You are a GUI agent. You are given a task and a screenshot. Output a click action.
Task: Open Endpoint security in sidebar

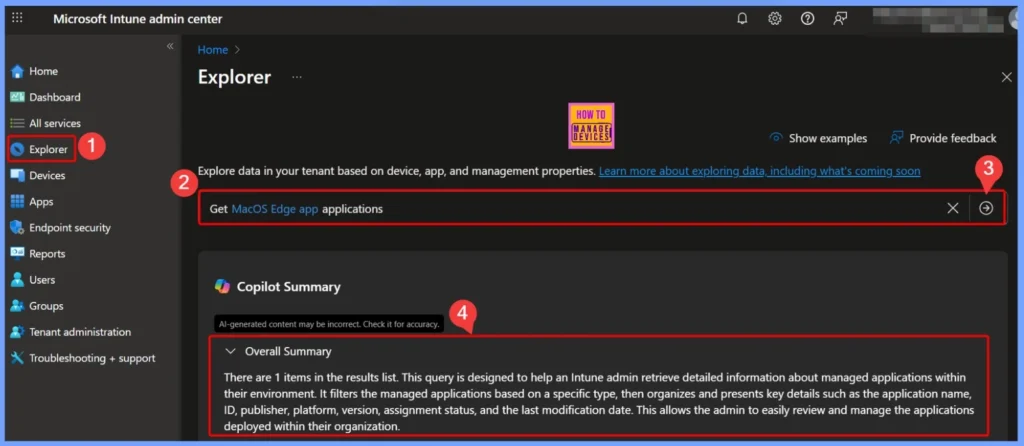pos(70,228)
